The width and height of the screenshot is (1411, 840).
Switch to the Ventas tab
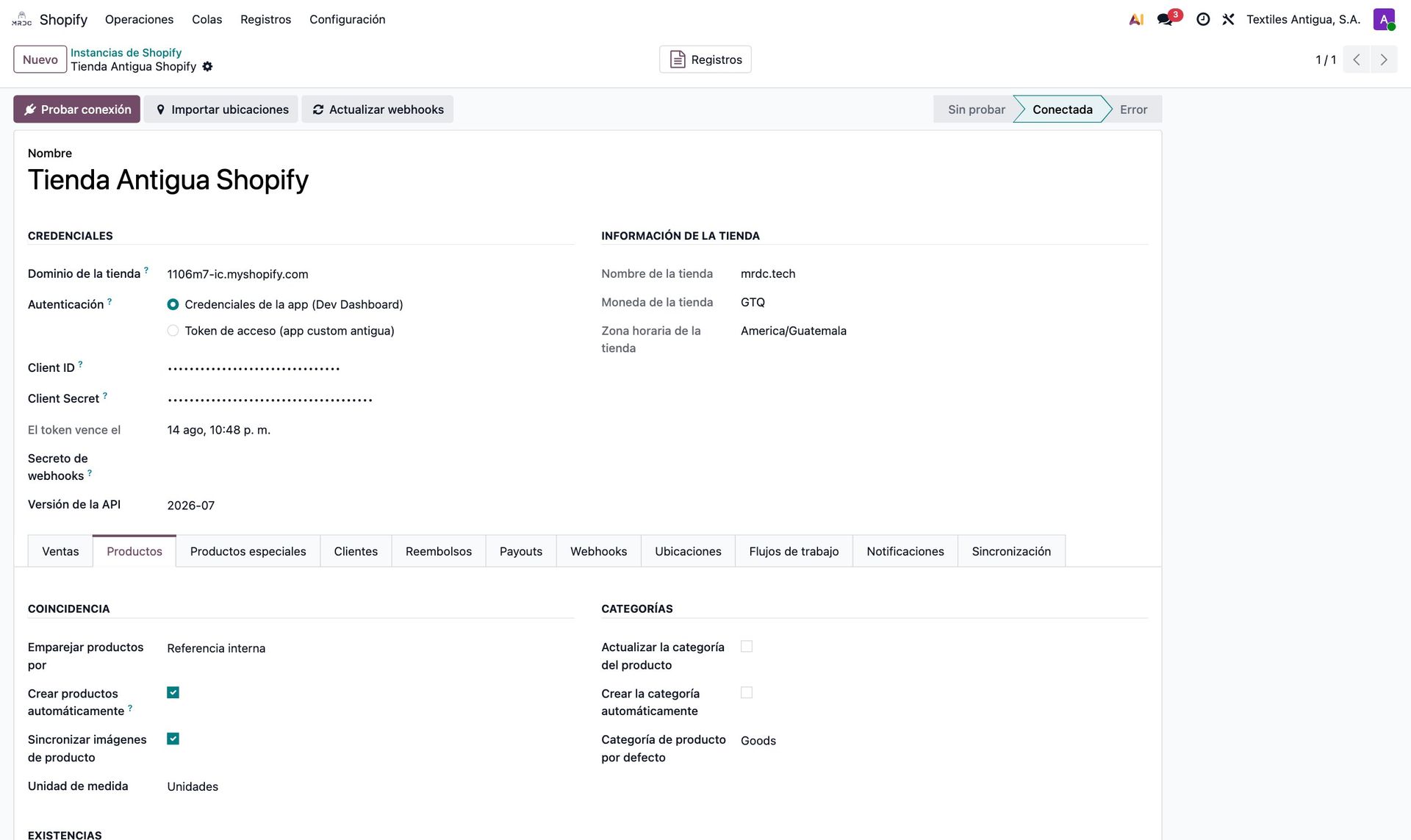60,551
